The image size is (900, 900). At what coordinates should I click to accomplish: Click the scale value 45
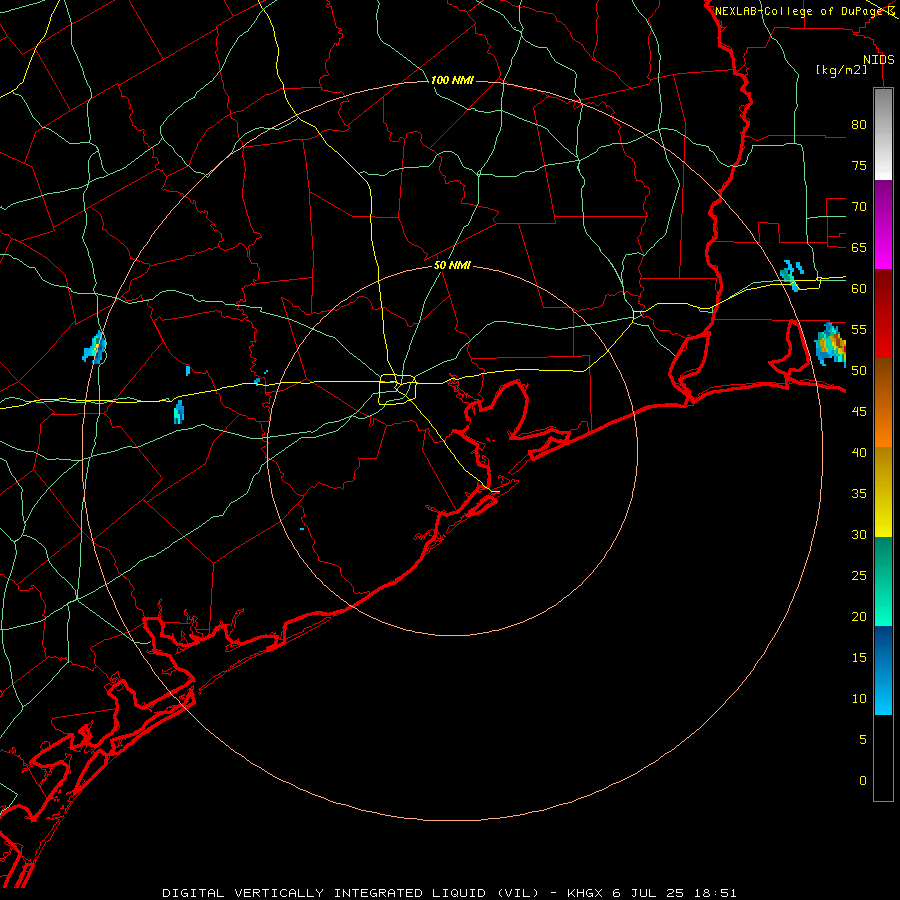[859, 412]
